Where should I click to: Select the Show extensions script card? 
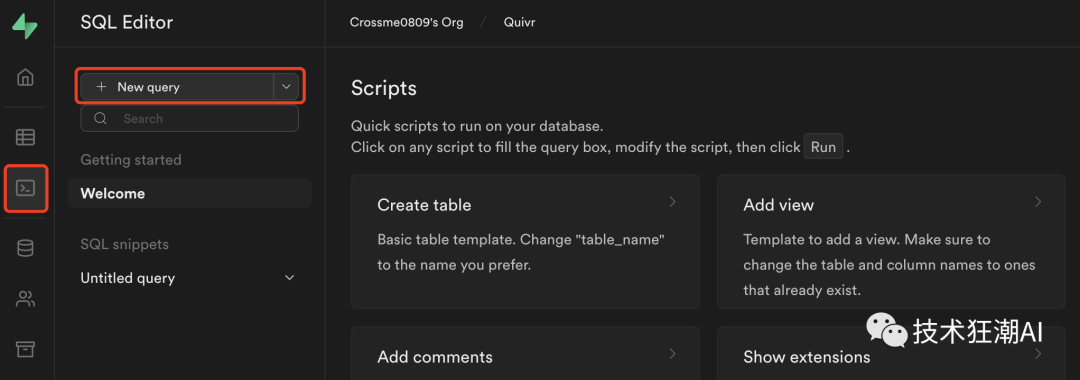coord(891,353)
